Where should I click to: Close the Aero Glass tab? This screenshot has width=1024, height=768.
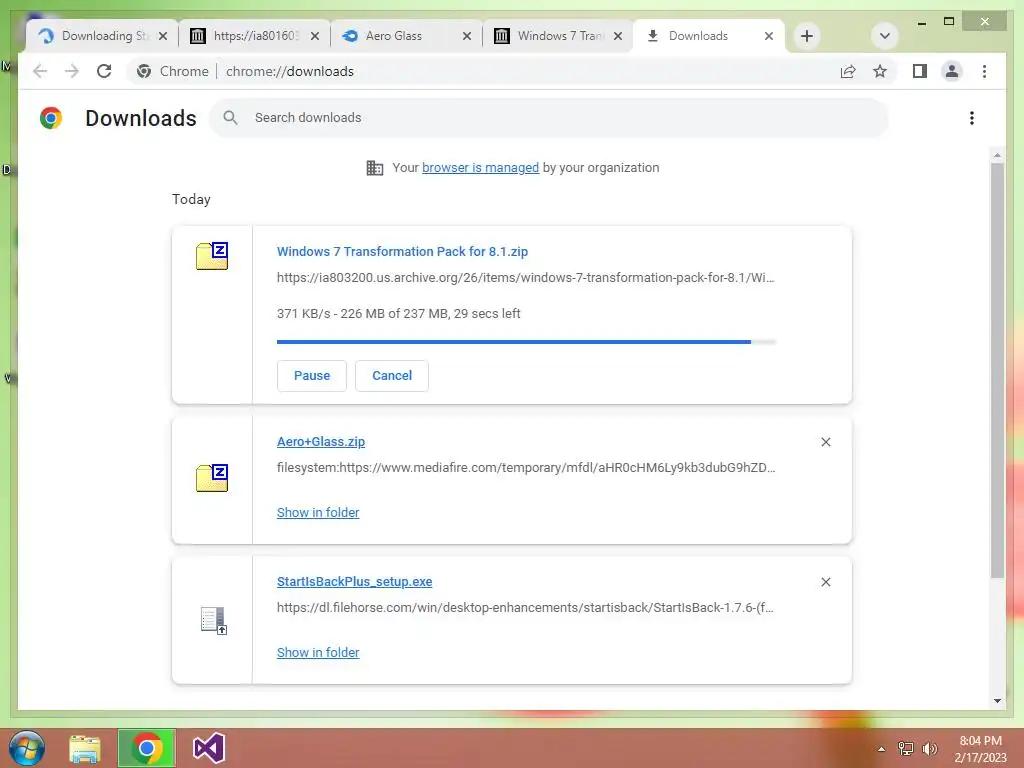point(466,36)
